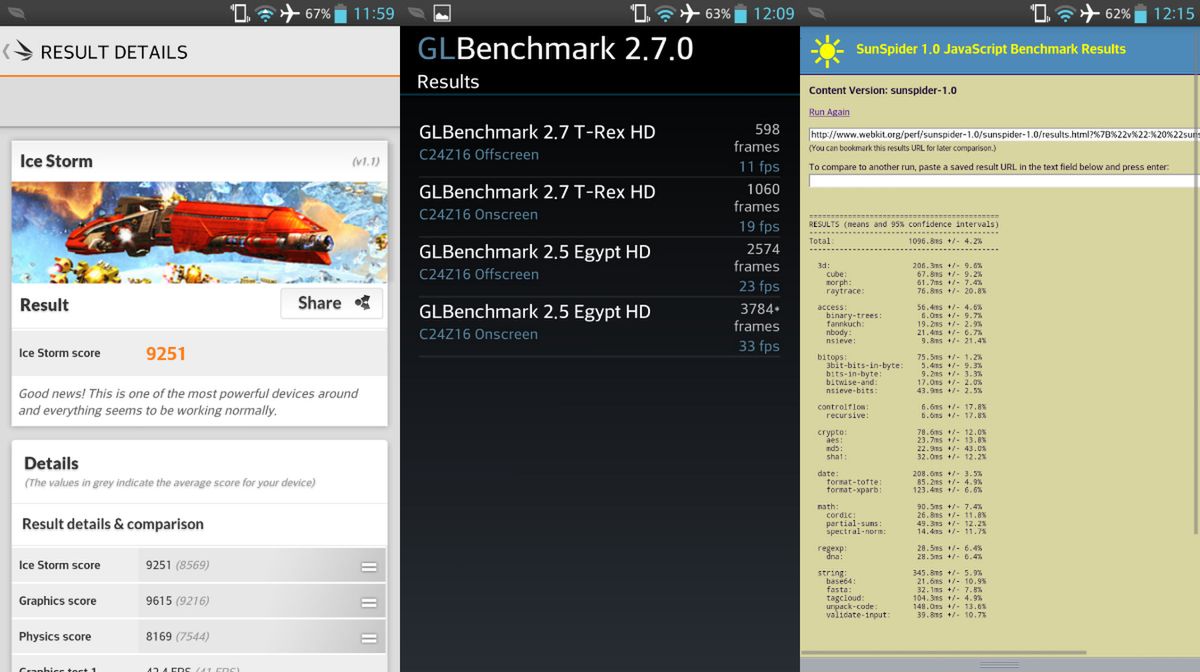Screen dimensions: 1200x672
Task: Expand the Graphics score 9615 row
Action: click(199, 601)
